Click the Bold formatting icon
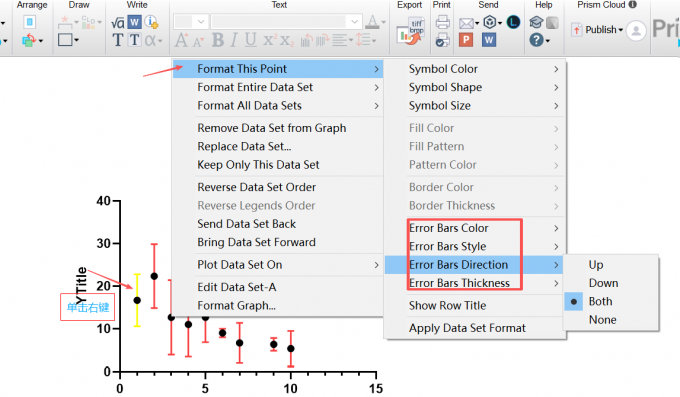This screenshot has height=397, width=680. click(218, 40)
